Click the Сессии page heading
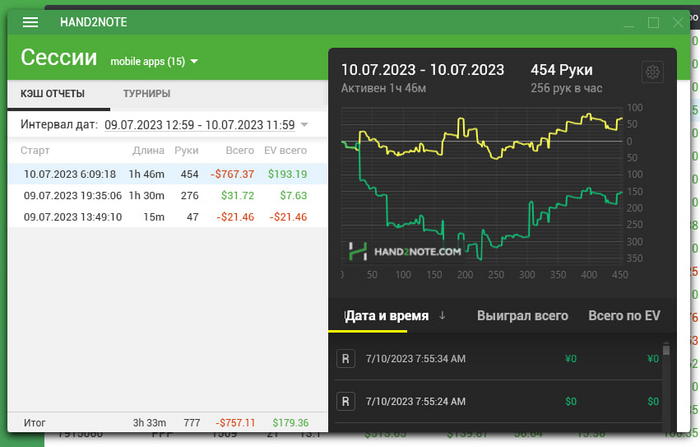The width and height of the screenshot is (700, 447). (x=58, y=58)
